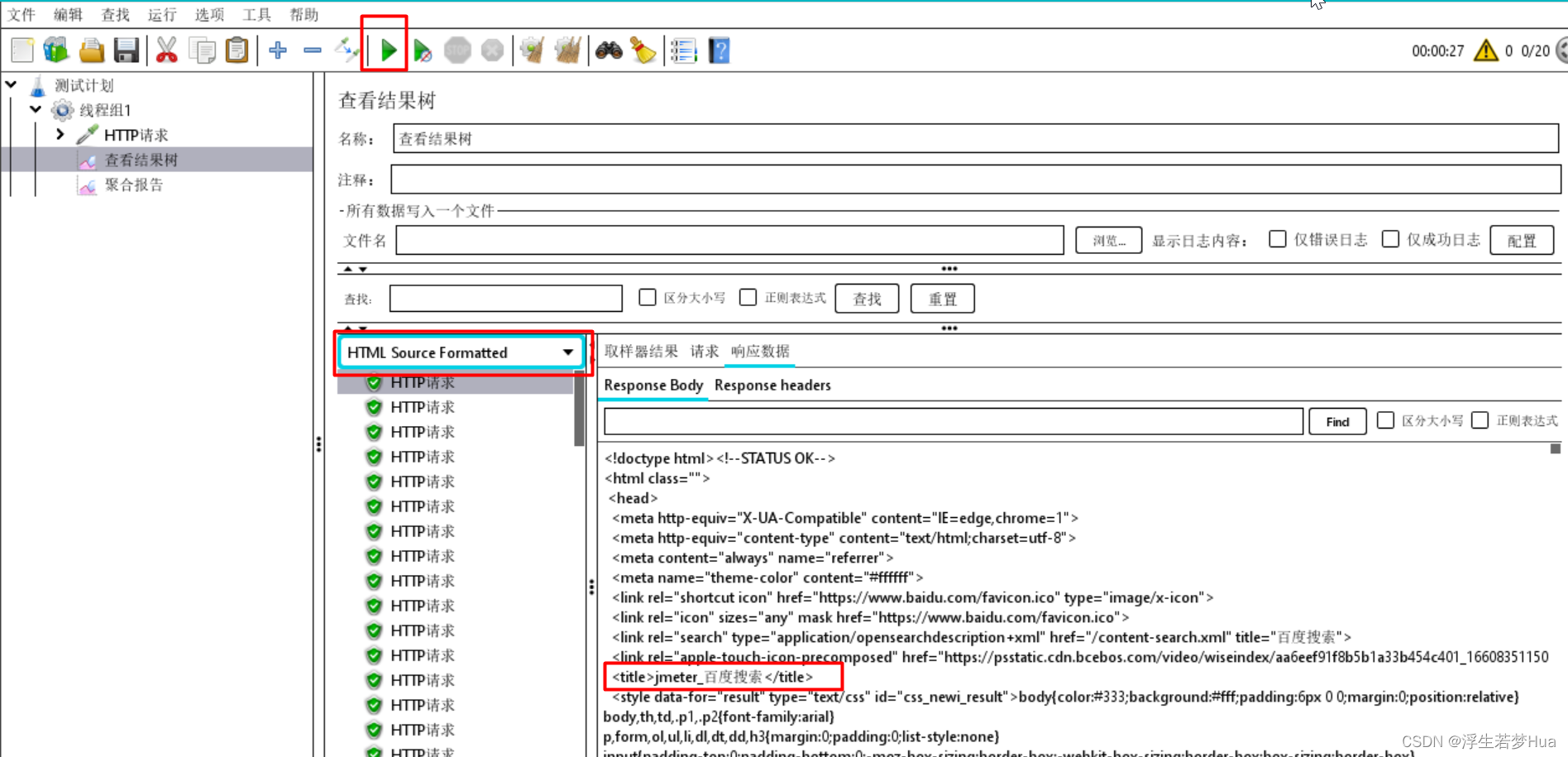The height and width of the screenshot is (757, 1568).
Task: Click the Copy icon
Action: [x=202, y=50]
